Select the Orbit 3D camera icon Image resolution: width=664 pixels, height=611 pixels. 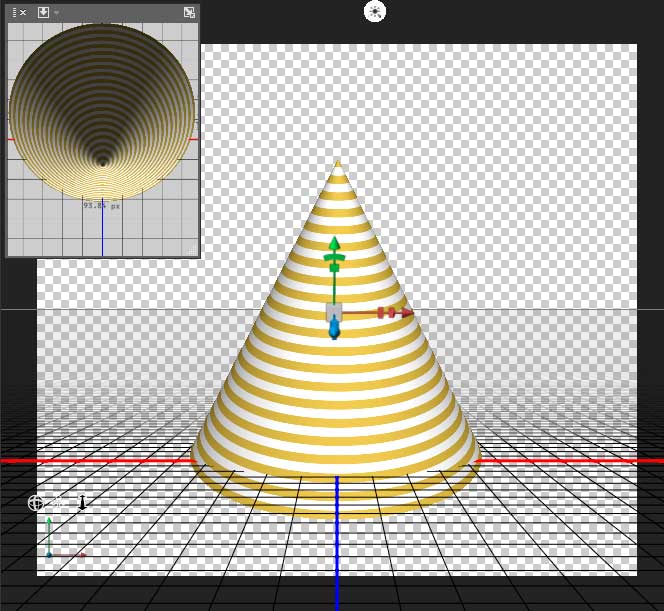36,503
